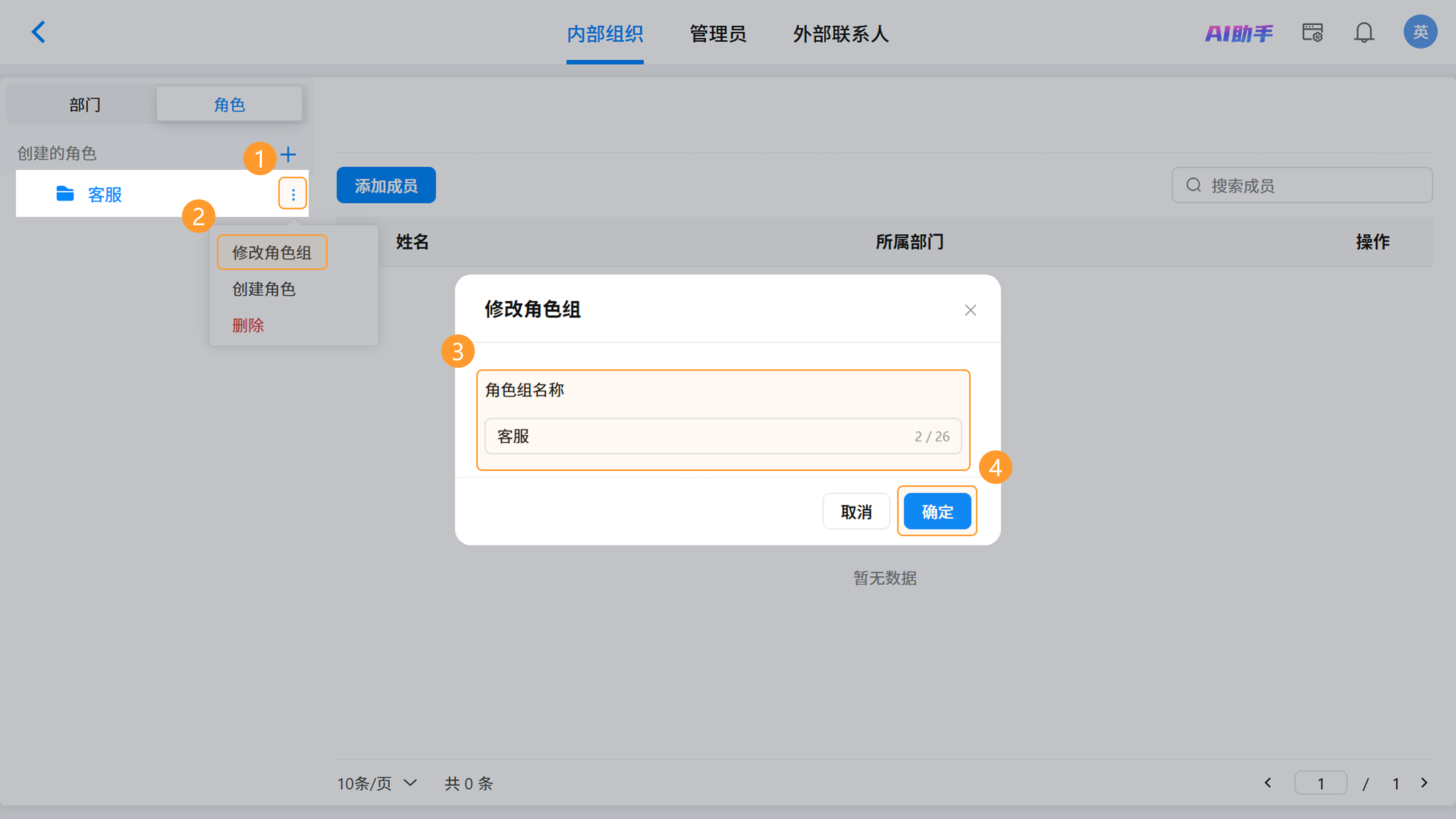Screen dimensions: 1456x819
Task: Click the 姓名 column header
Action: click(412, 242)
